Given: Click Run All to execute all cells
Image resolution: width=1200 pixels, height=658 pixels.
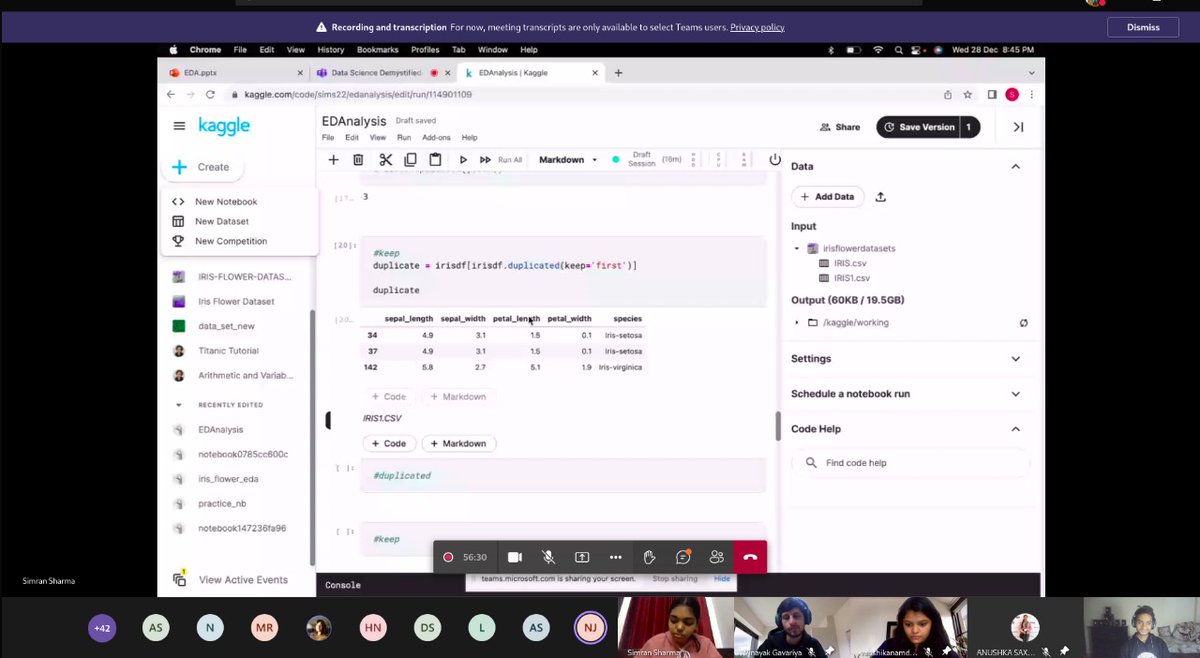Looking at the screenshot, I should click(508, 159).
